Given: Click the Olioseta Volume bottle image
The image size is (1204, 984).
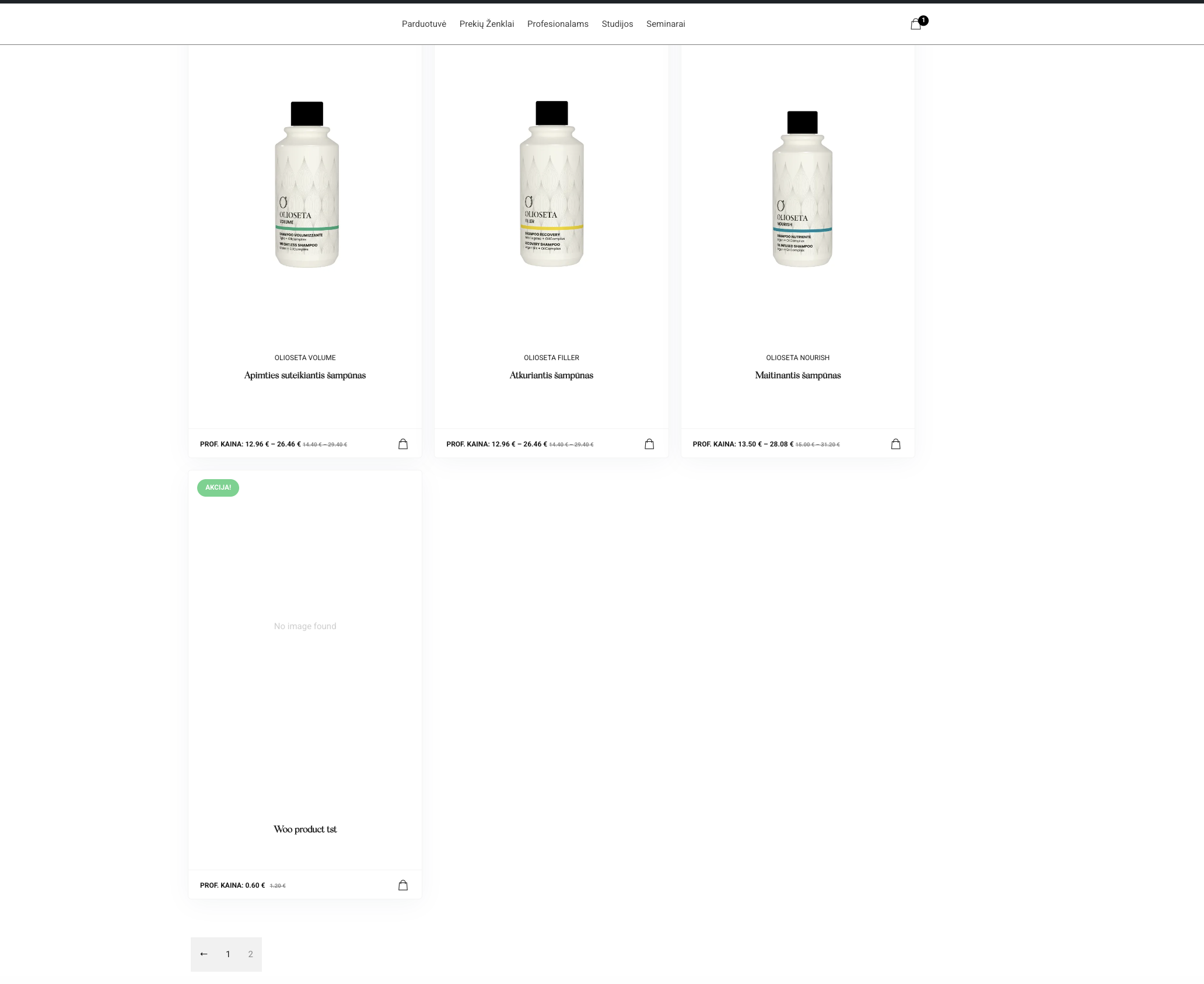Looking at the screenshot, I should click(x=307, y=184).
